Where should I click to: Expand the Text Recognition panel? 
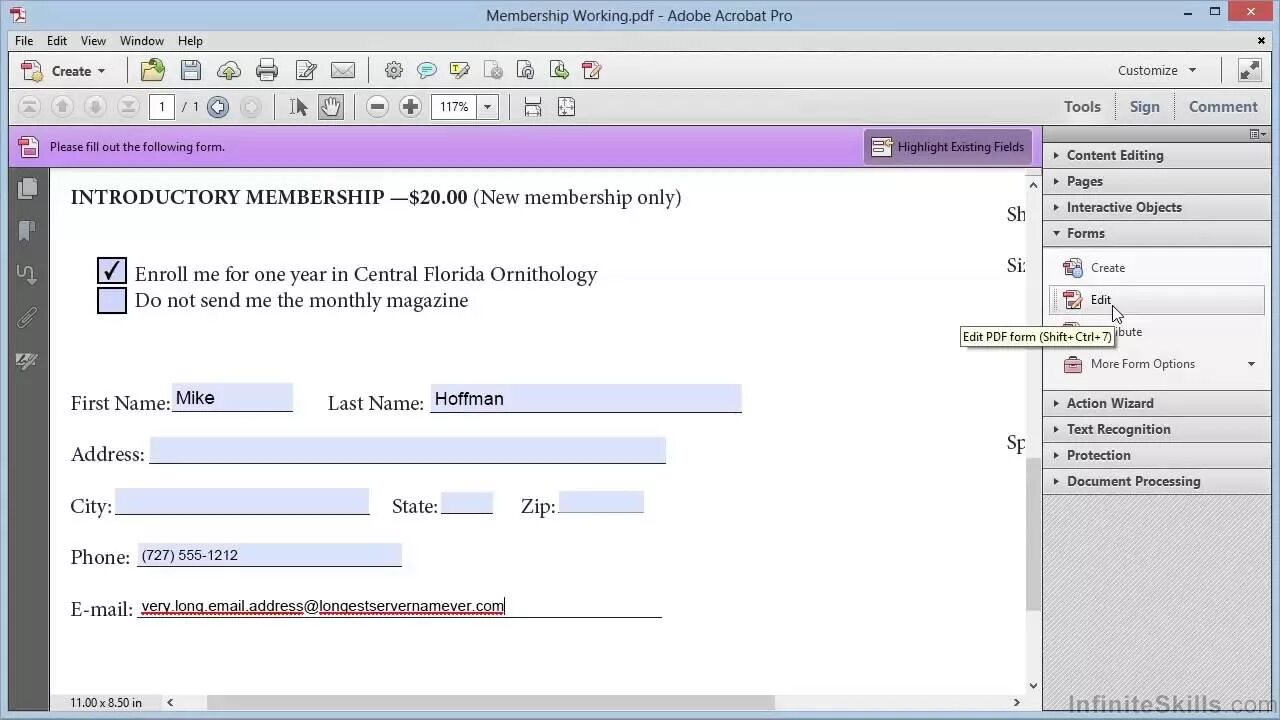tap(1157, 429)
